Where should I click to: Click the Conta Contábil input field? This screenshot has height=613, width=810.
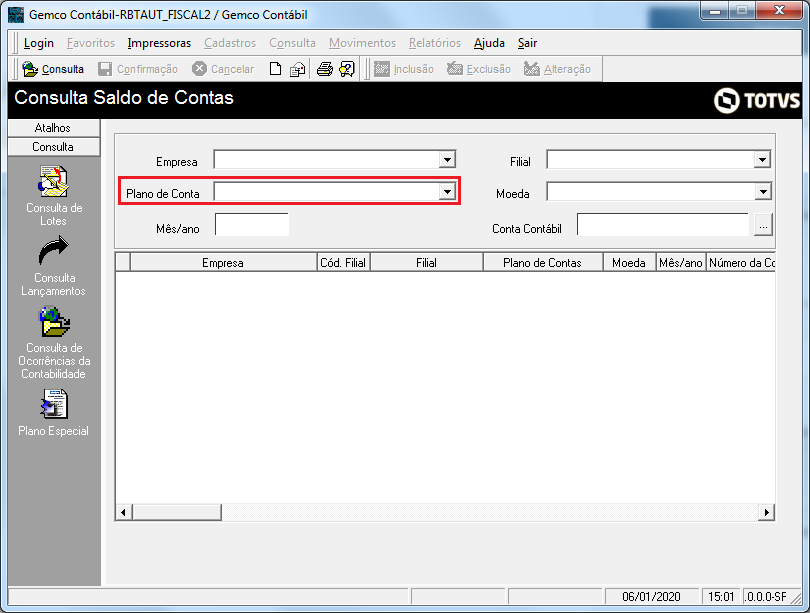click(x=663, y=225)
